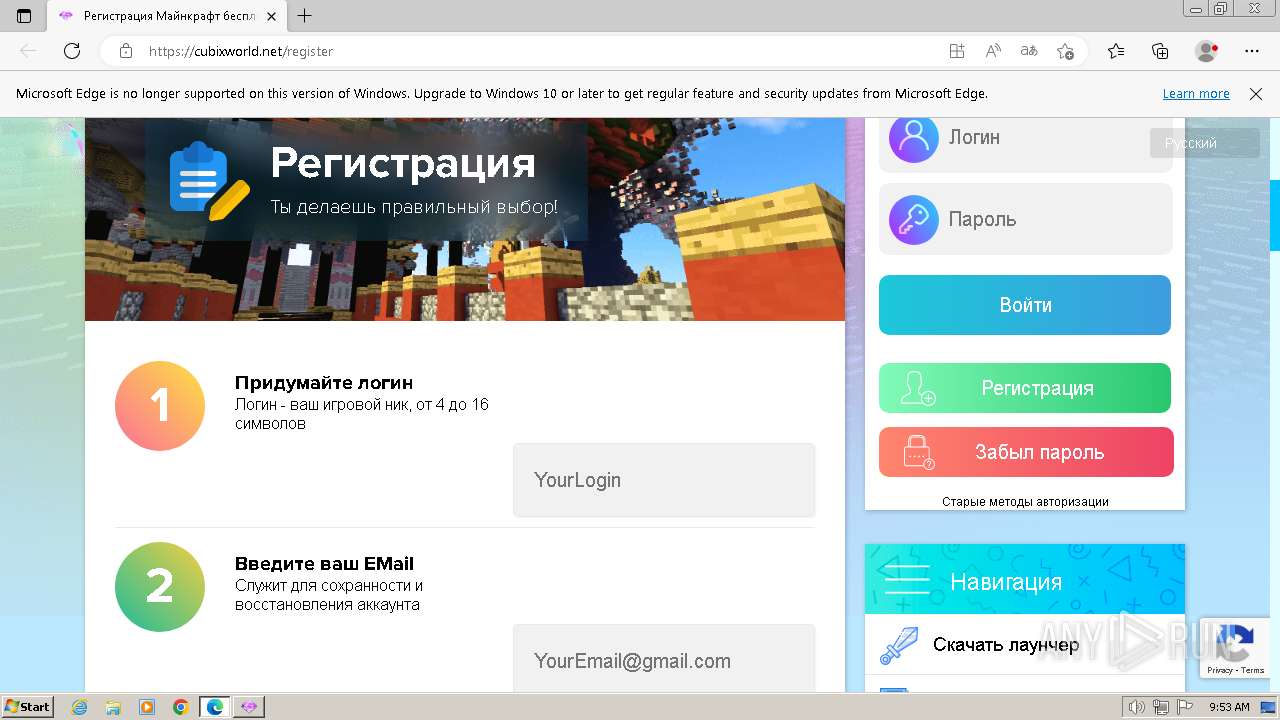The height and width of the screenshot is (720, 1280).
Task: Open the Learn more link
Action: coord(1196,94)
